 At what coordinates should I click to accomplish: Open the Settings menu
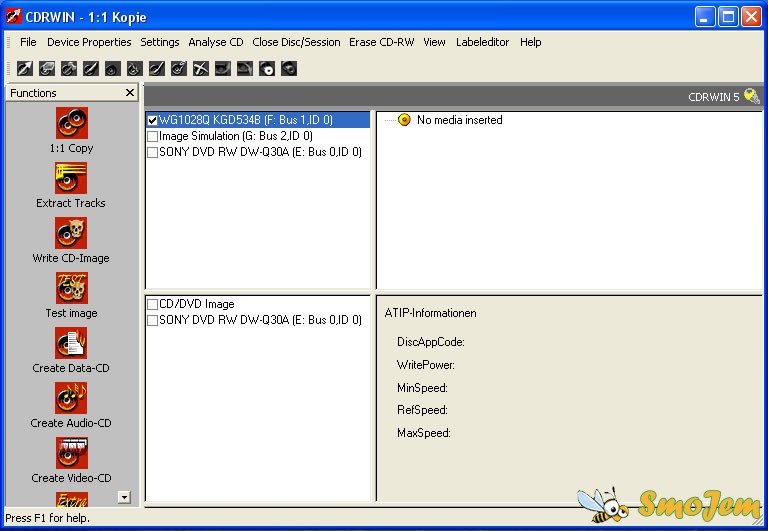pyautogui.click(x=160, y=42)
